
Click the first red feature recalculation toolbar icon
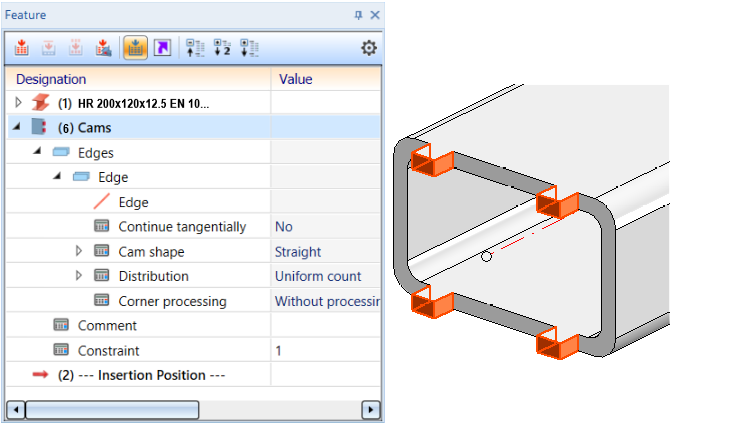point(22,48)
